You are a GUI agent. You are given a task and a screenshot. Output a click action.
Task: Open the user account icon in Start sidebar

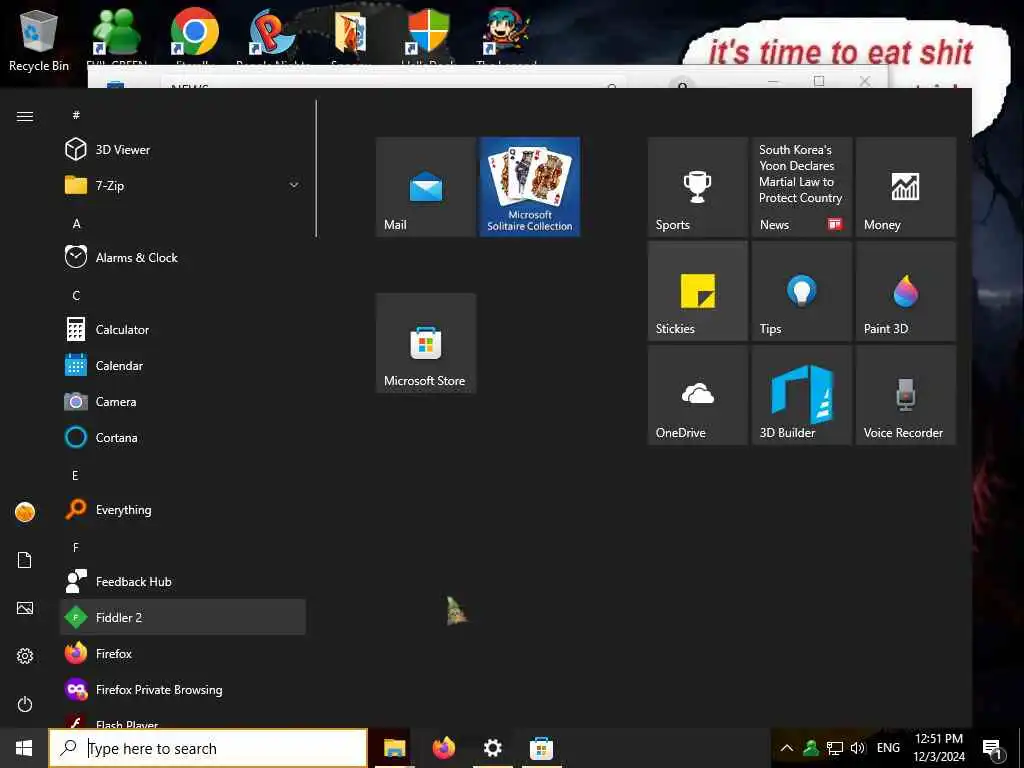pos(25,512)
